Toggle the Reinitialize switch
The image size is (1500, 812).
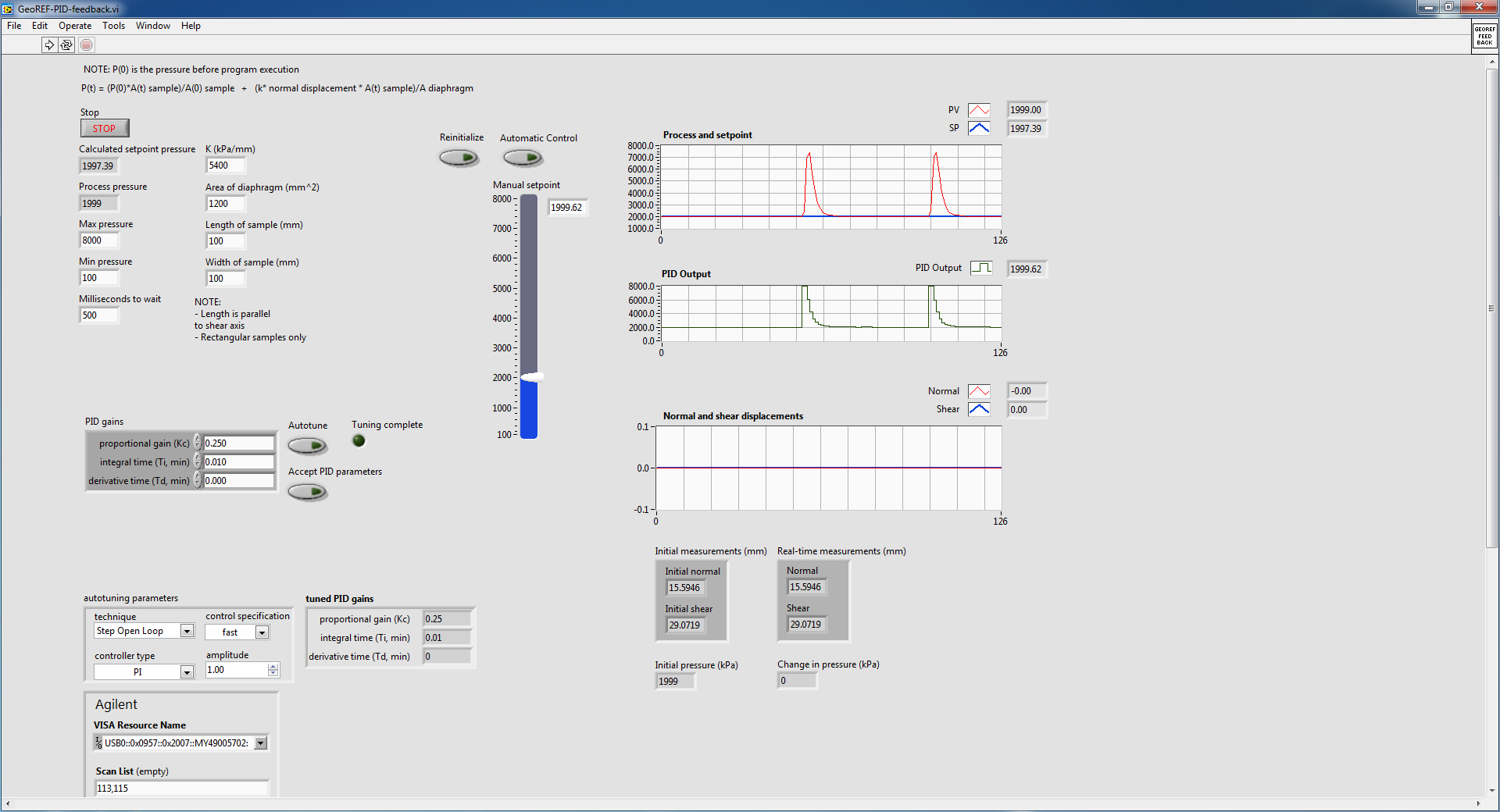tap(459, 158)
